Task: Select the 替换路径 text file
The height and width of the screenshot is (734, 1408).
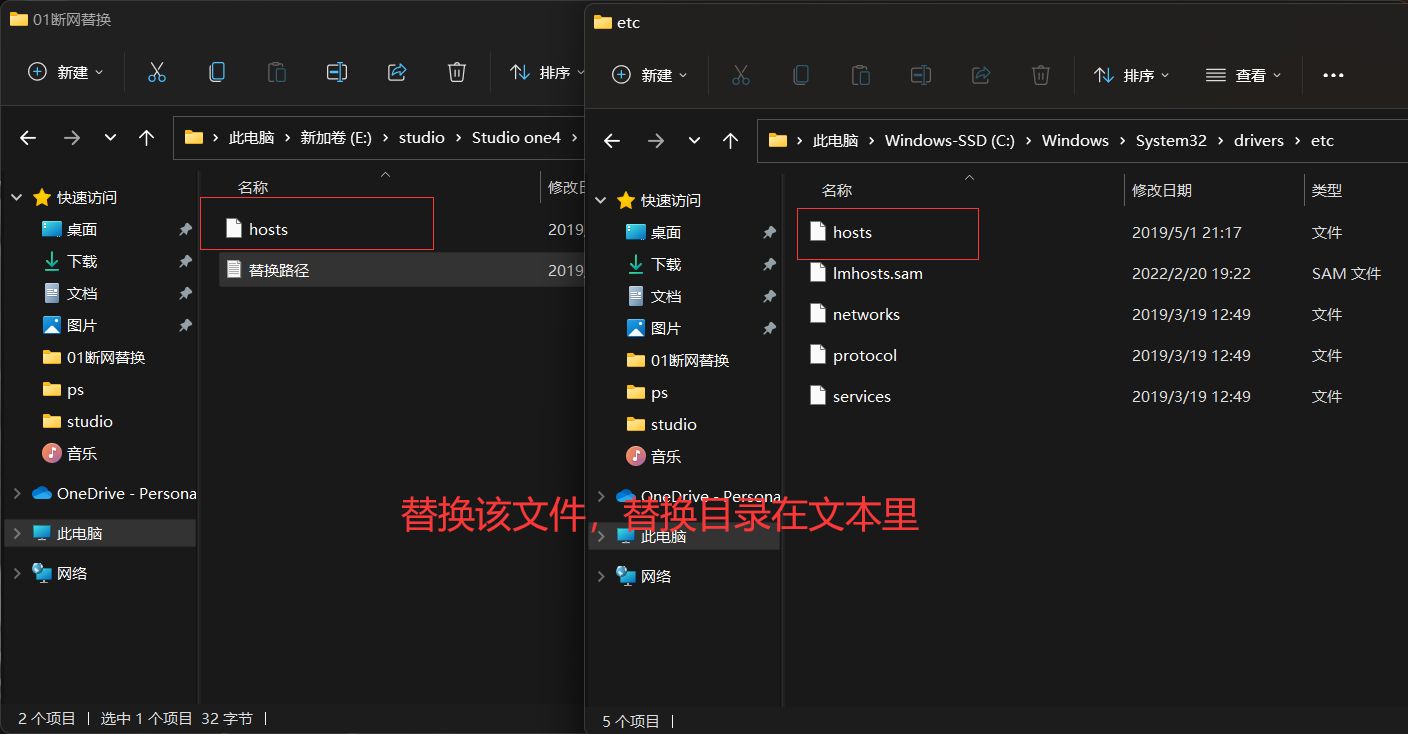Action: point(278,270)
